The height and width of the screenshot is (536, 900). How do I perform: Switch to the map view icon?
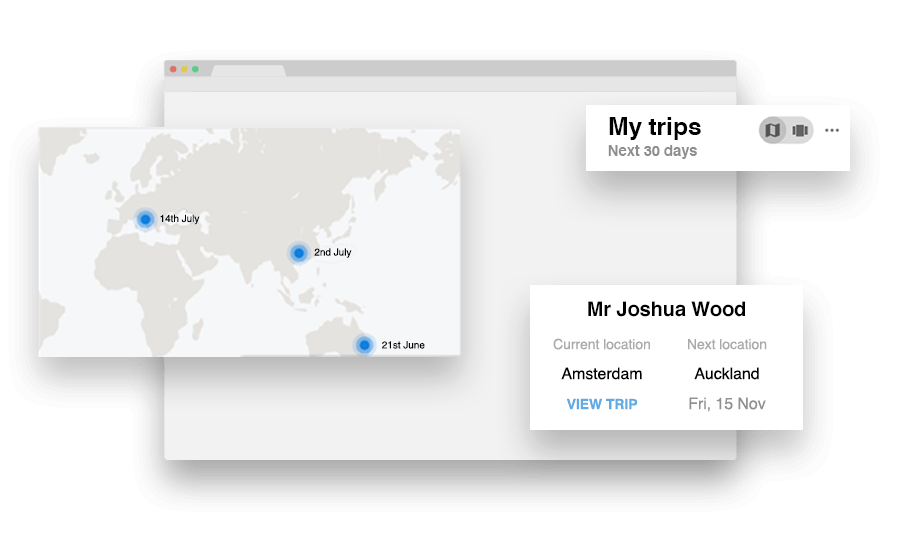[771, 130]
